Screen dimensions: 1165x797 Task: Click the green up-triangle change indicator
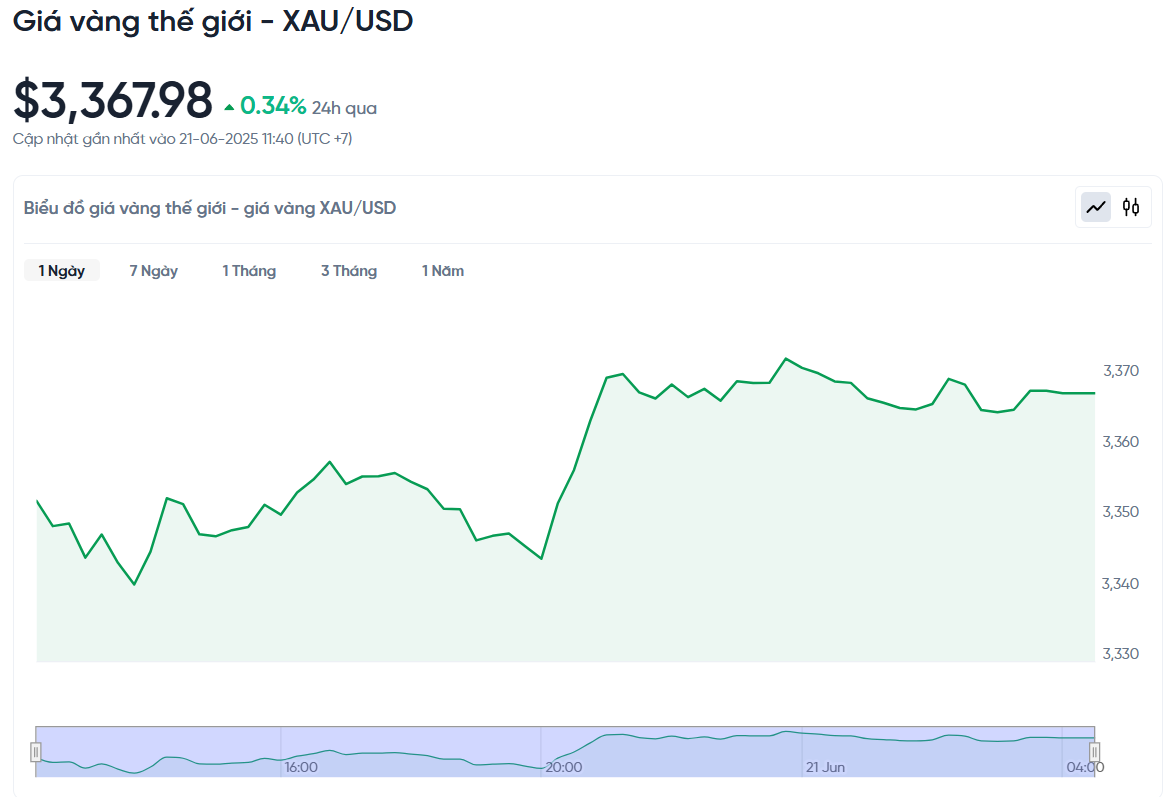[x=230, y=108]
